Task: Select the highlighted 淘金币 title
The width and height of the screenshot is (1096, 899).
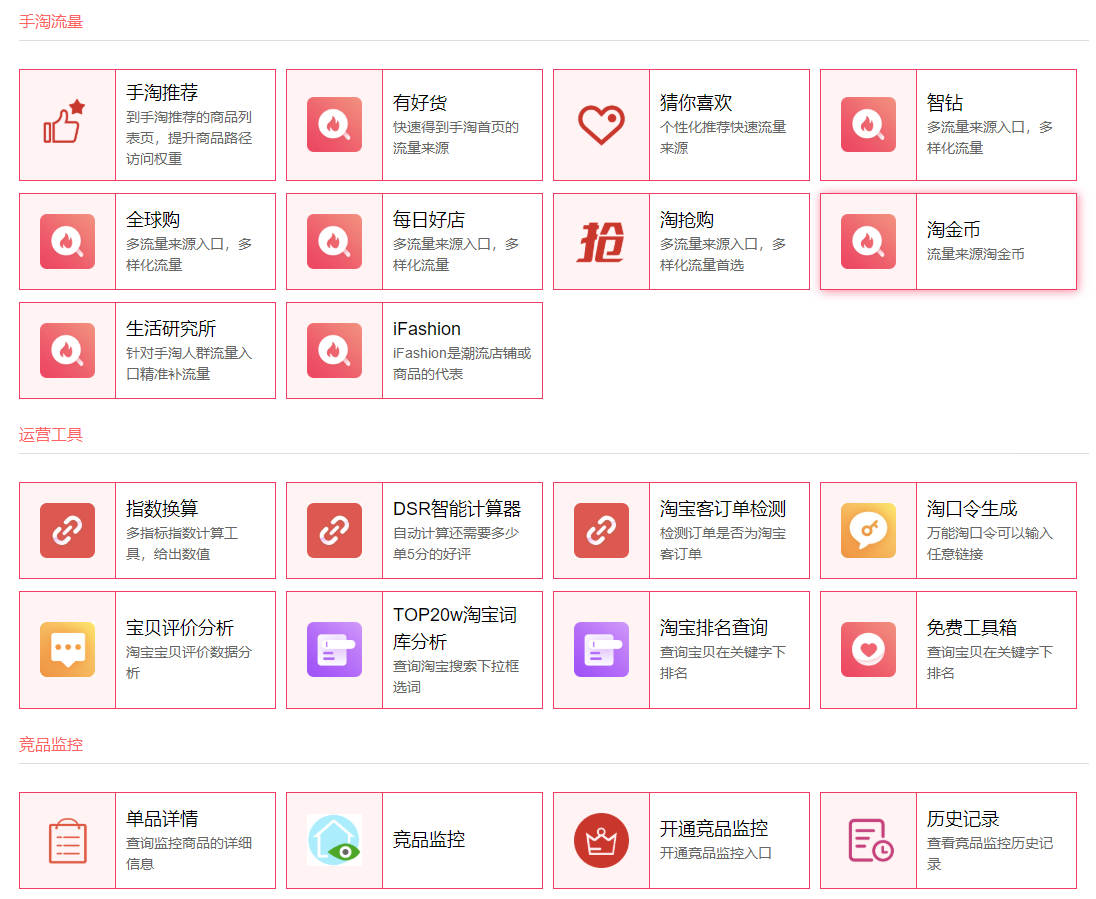Action: 953,229
